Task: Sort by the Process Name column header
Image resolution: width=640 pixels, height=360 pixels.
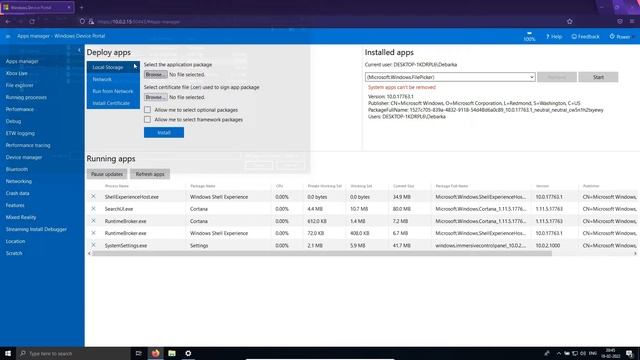Action: click(x=117, y=186)
